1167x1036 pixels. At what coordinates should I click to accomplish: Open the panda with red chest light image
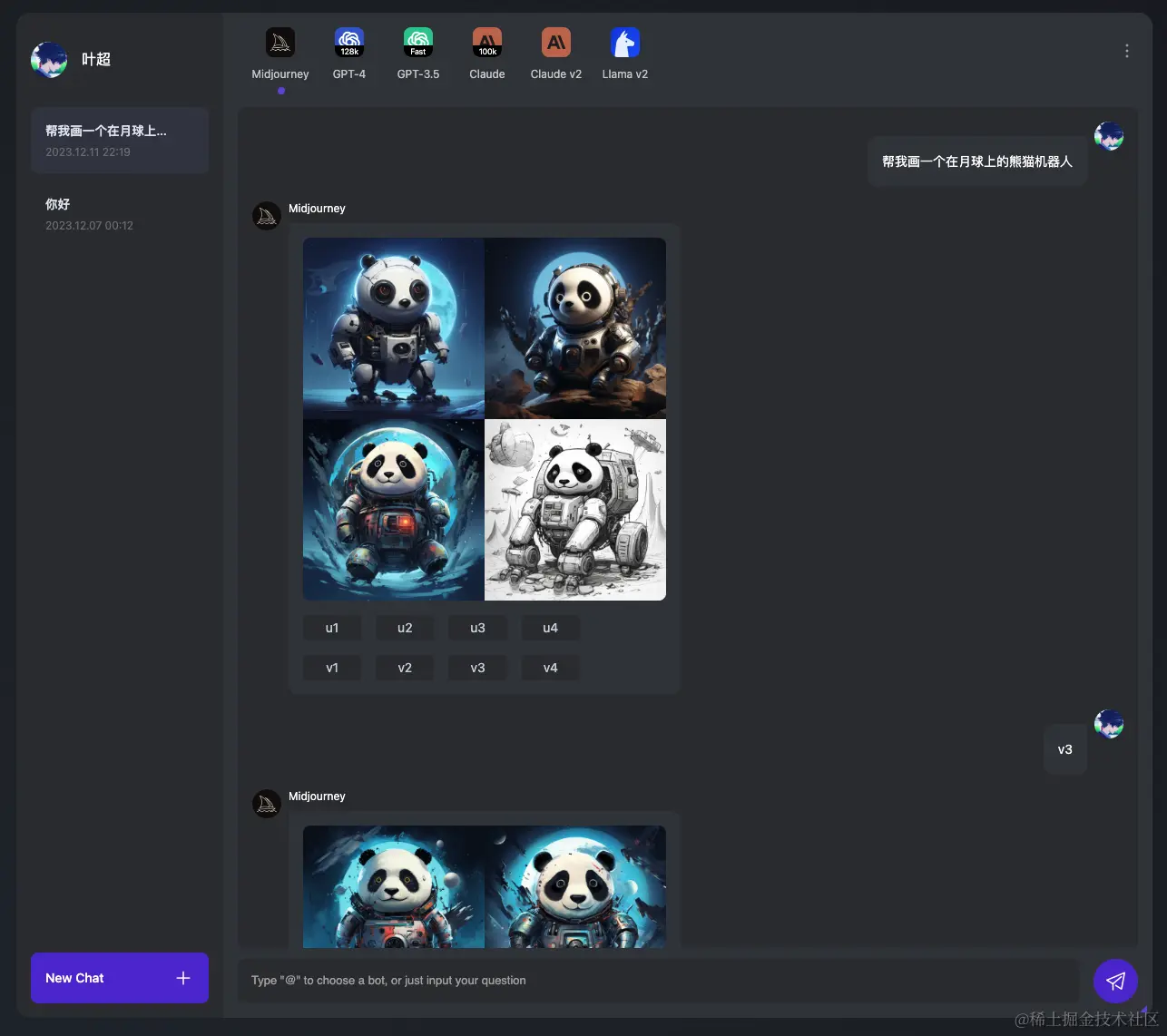394,510
